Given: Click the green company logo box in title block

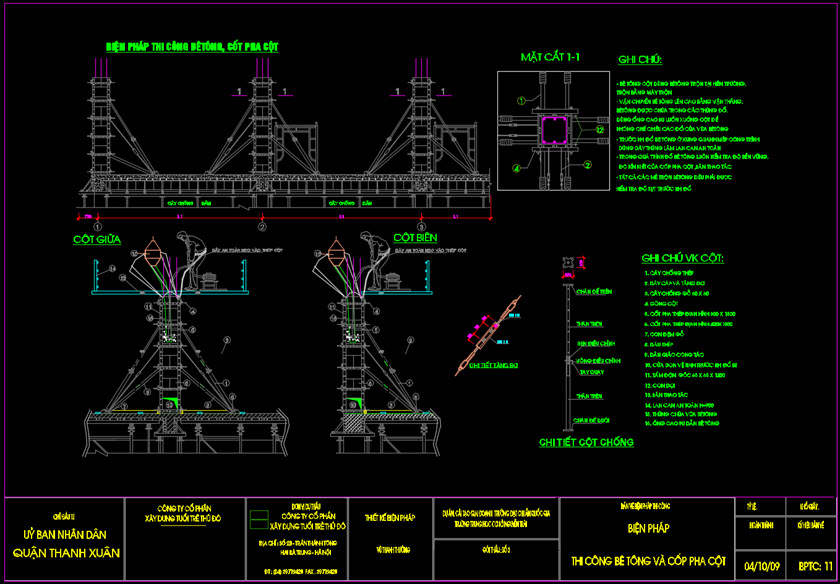Looking at the screenshot, I should 260,519.
